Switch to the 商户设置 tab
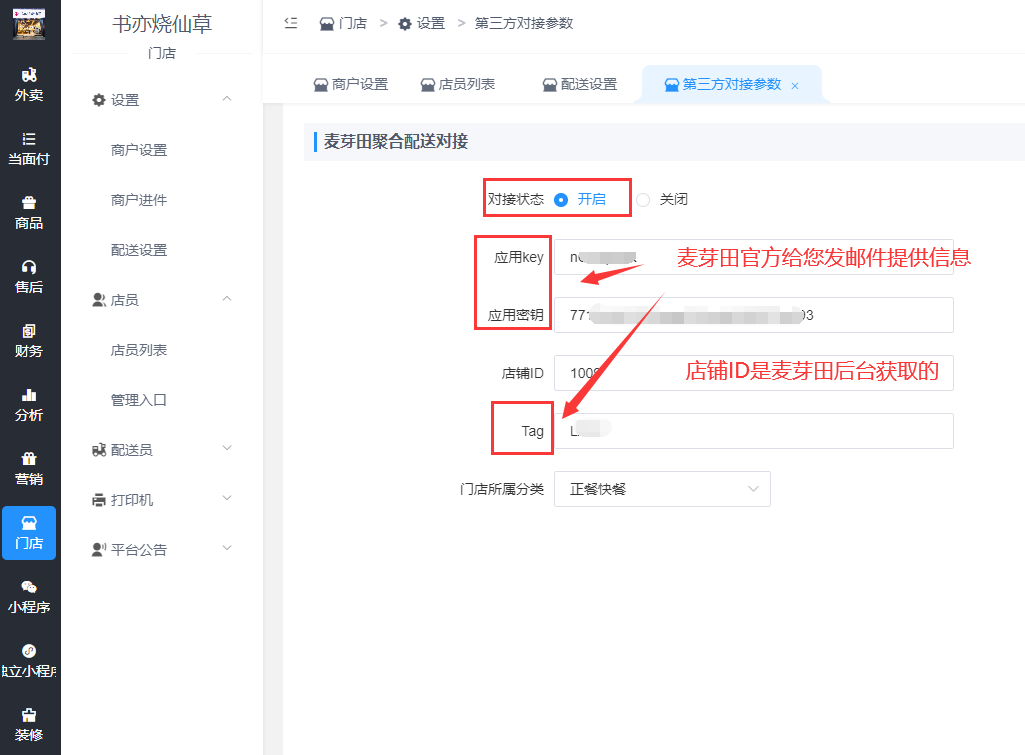This screenshot has width=1025, height=755. coord(351,84)
